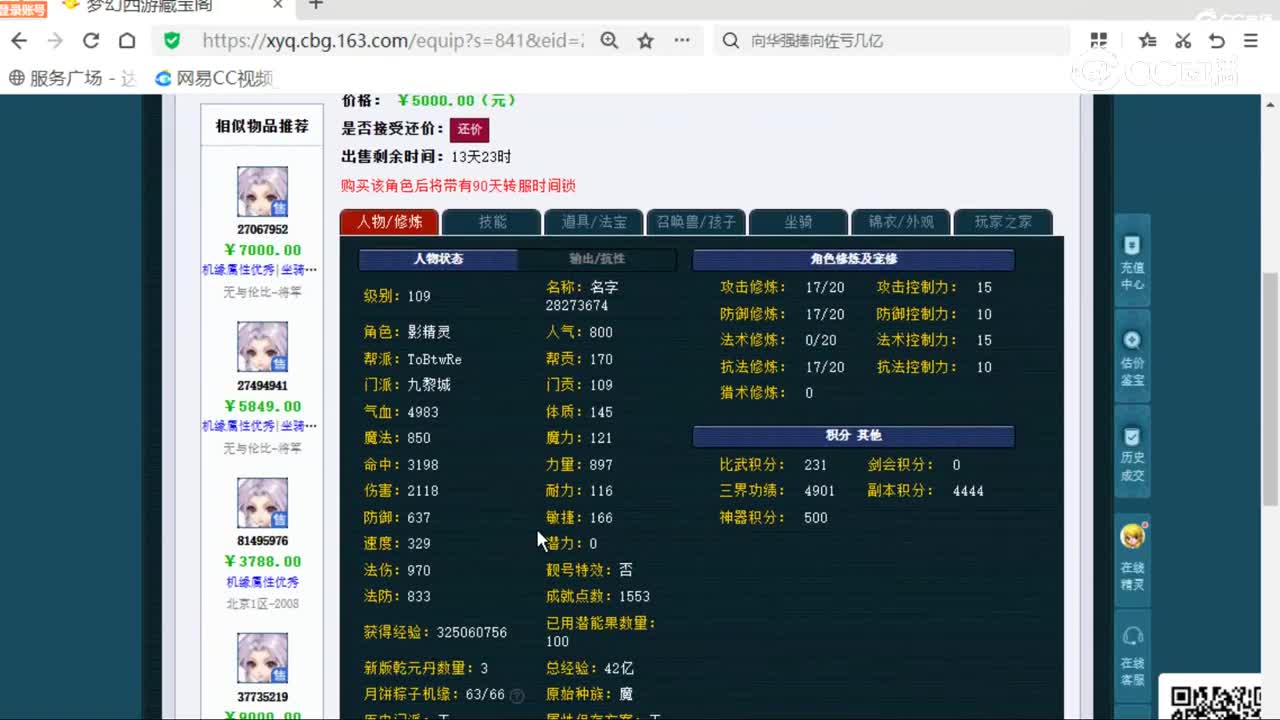Click the green security shield icon
The width and height of the screenshot is (1280, 720).
(x=172, y=41)
